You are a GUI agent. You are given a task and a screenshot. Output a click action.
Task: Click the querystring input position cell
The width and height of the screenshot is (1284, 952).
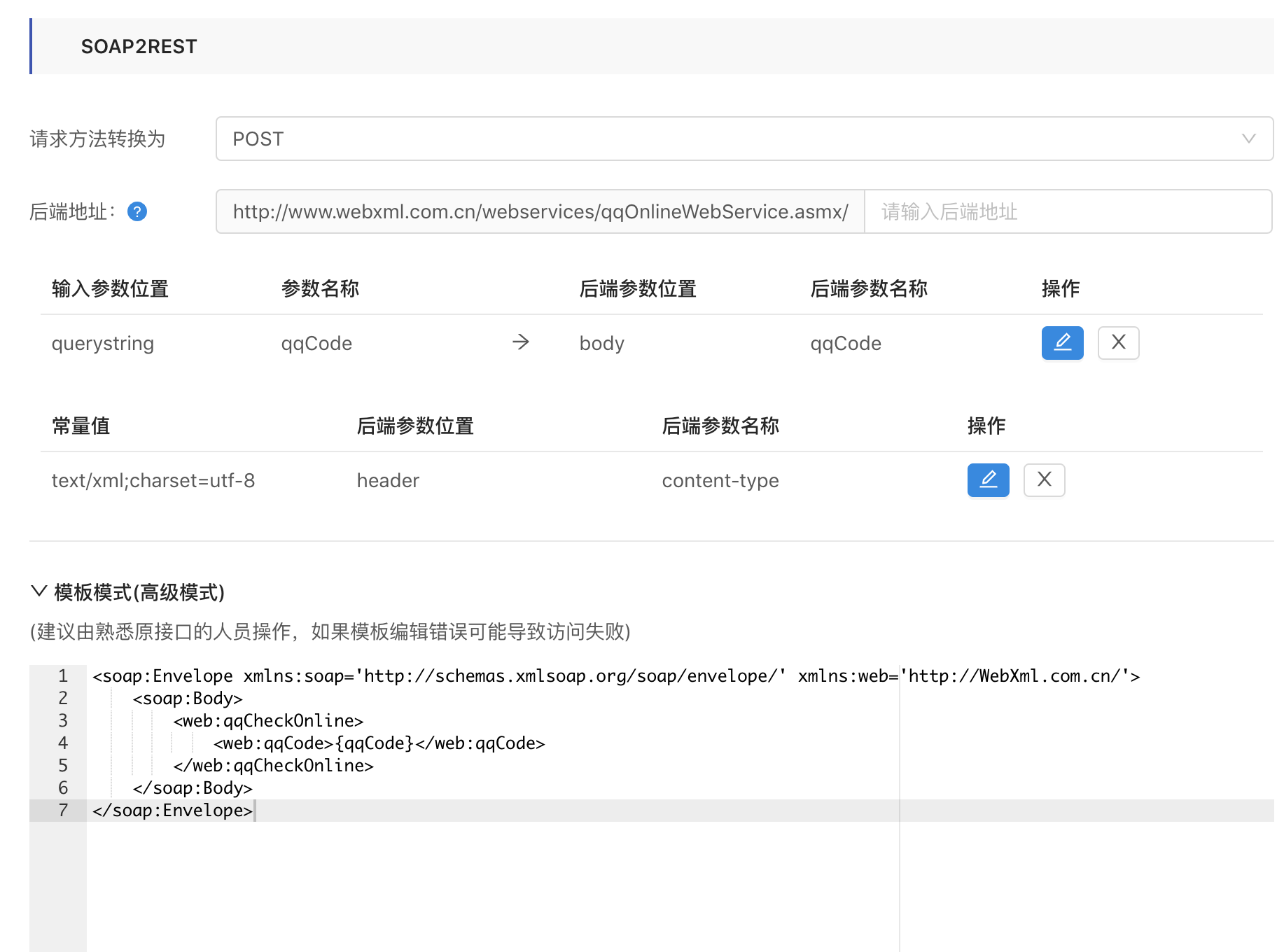103,344
